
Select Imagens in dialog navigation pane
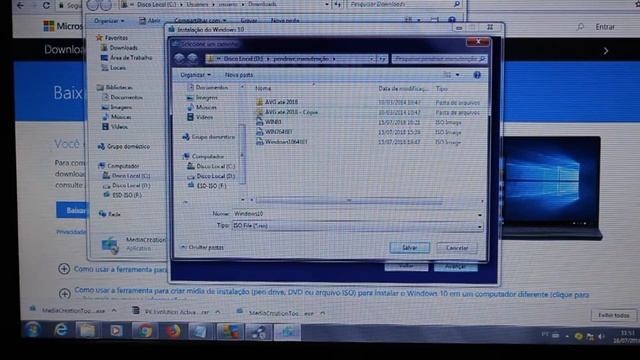[202, 98]
